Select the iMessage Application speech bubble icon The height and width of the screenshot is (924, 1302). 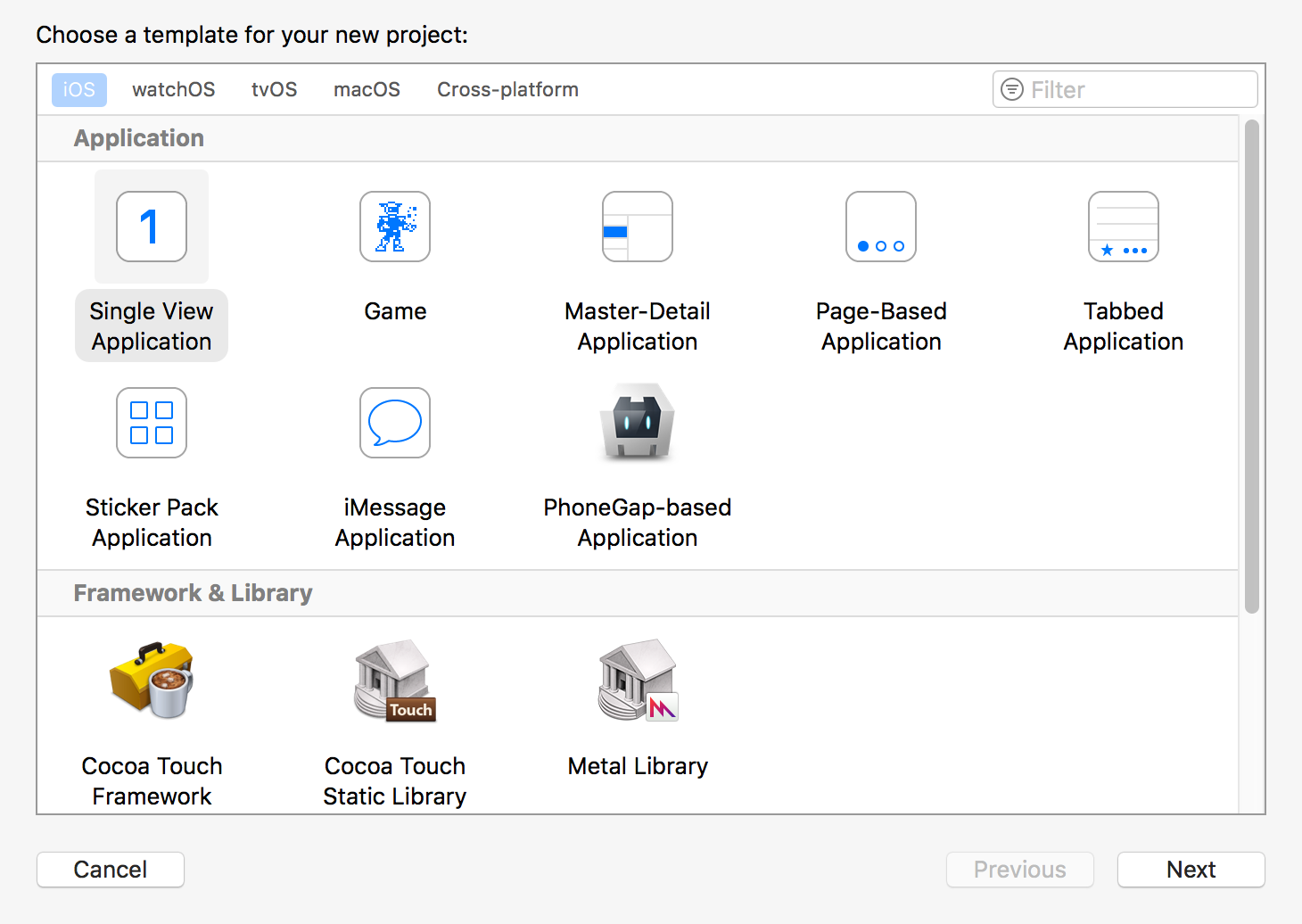[395, 423]
